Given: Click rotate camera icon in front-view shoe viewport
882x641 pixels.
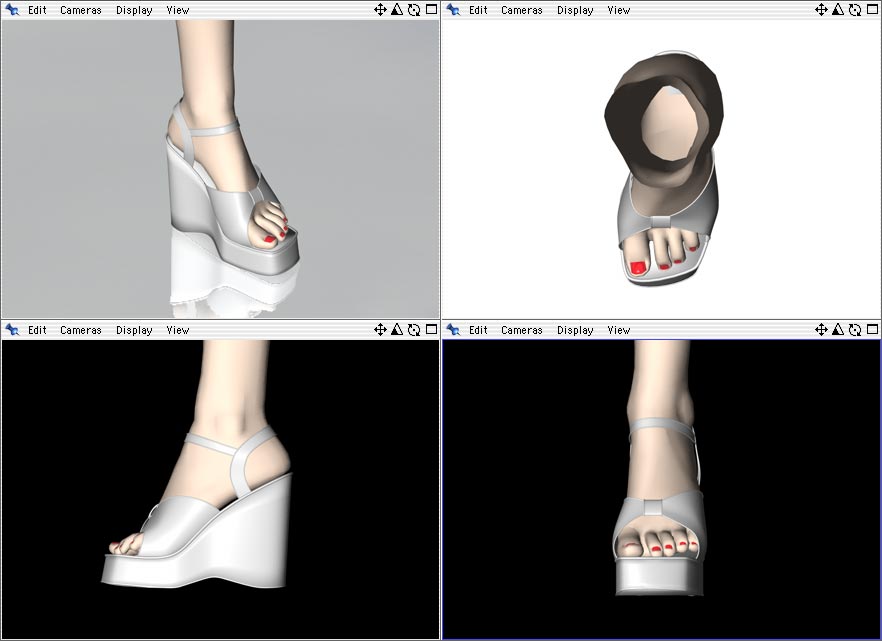Looking at the screenshot, I should [x=855, y=329].
